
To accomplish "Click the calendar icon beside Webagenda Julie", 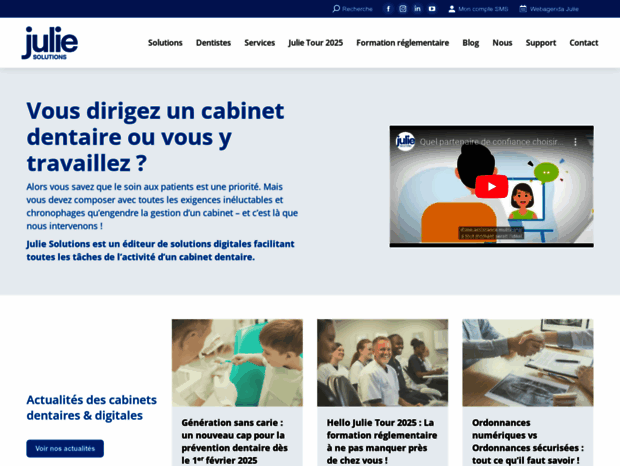I will 523,9.
